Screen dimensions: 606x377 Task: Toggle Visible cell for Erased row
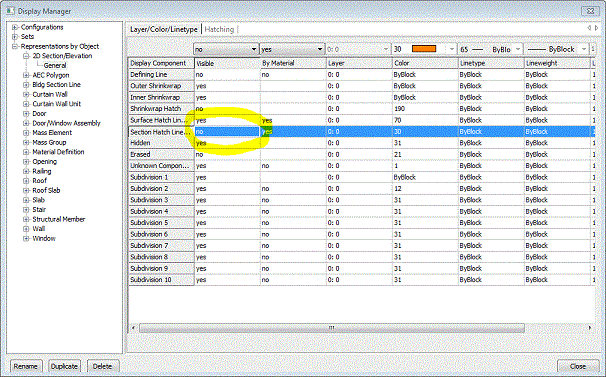(x=227, y=154)
